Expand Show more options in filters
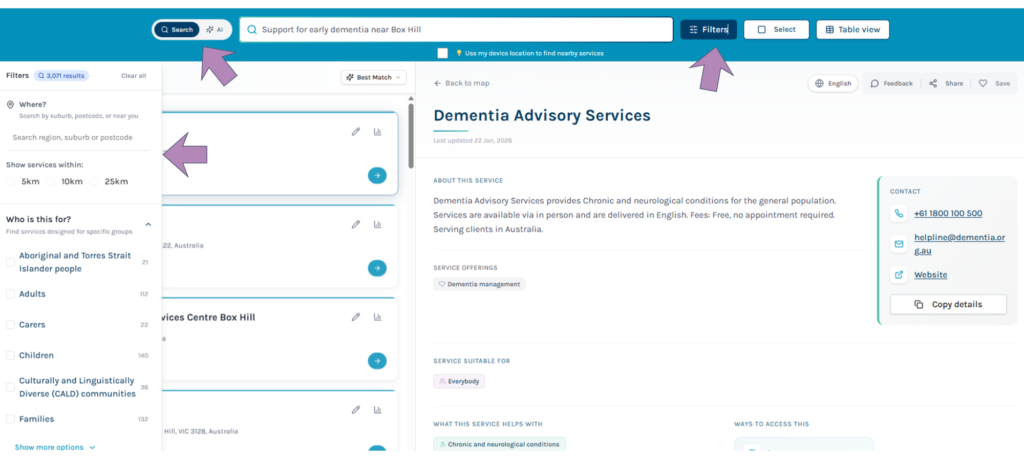 click(x=55, y=447)
